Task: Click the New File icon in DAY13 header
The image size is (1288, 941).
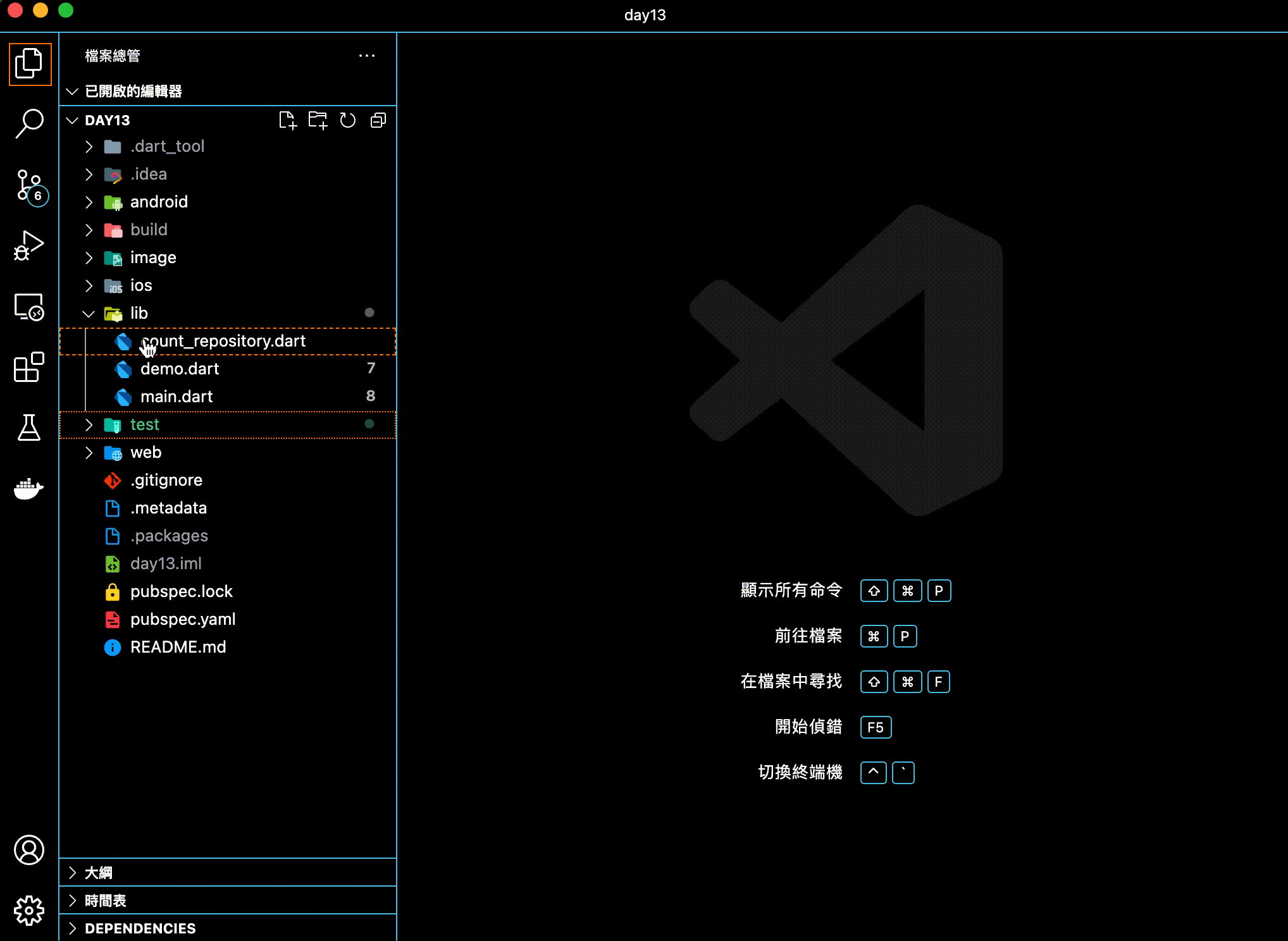Action: [288, 120]
